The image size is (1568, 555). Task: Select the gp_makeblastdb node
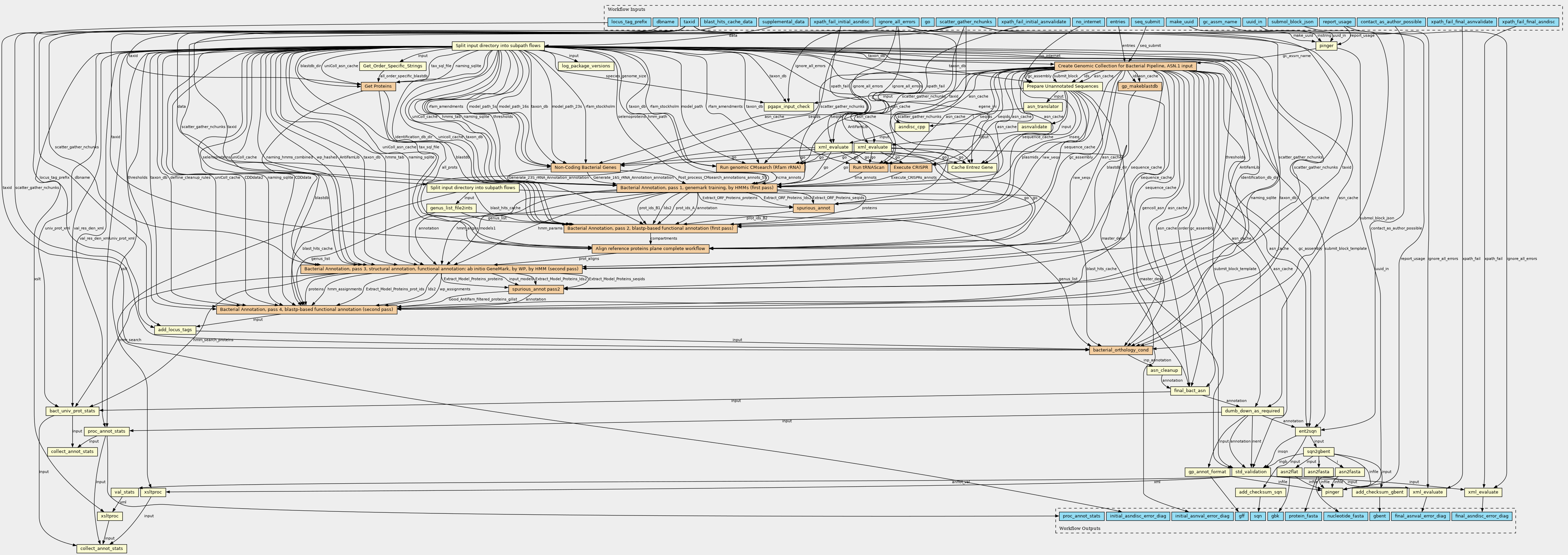1140,87
